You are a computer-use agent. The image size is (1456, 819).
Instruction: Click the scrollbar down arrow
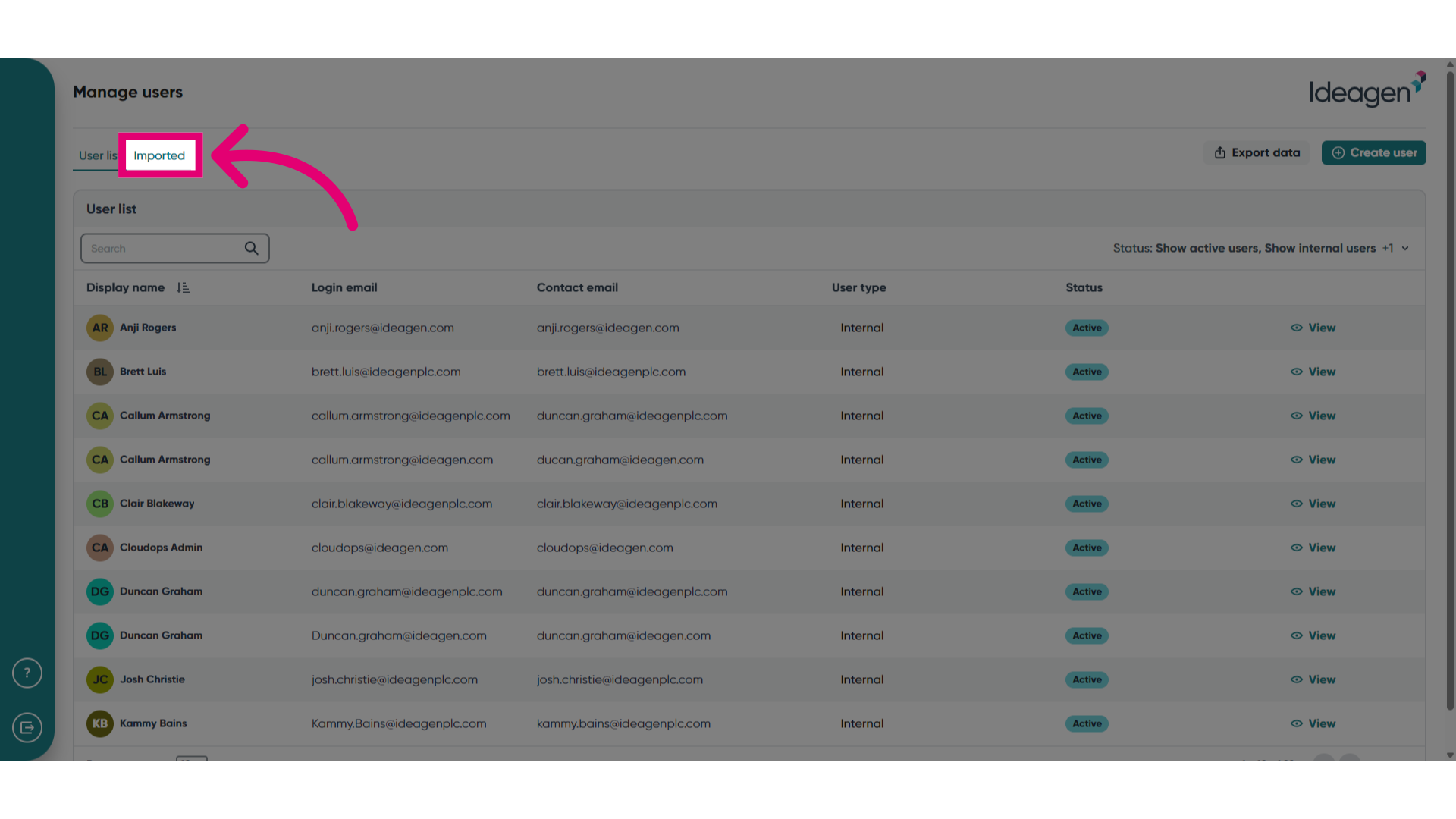point(1450,755)
